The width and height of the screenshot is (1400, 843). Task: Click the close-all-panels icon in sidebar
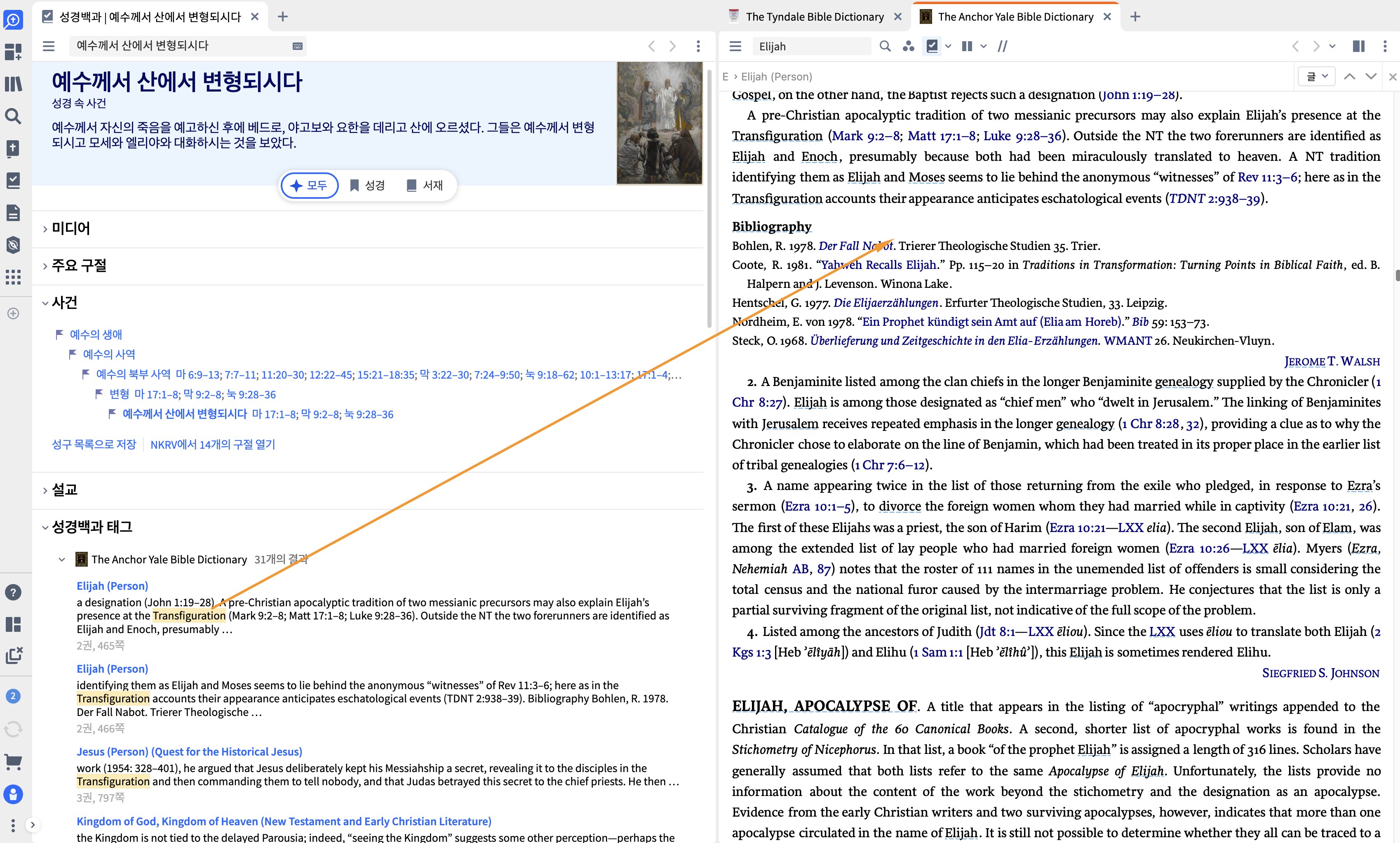click(x=13, y=655)
